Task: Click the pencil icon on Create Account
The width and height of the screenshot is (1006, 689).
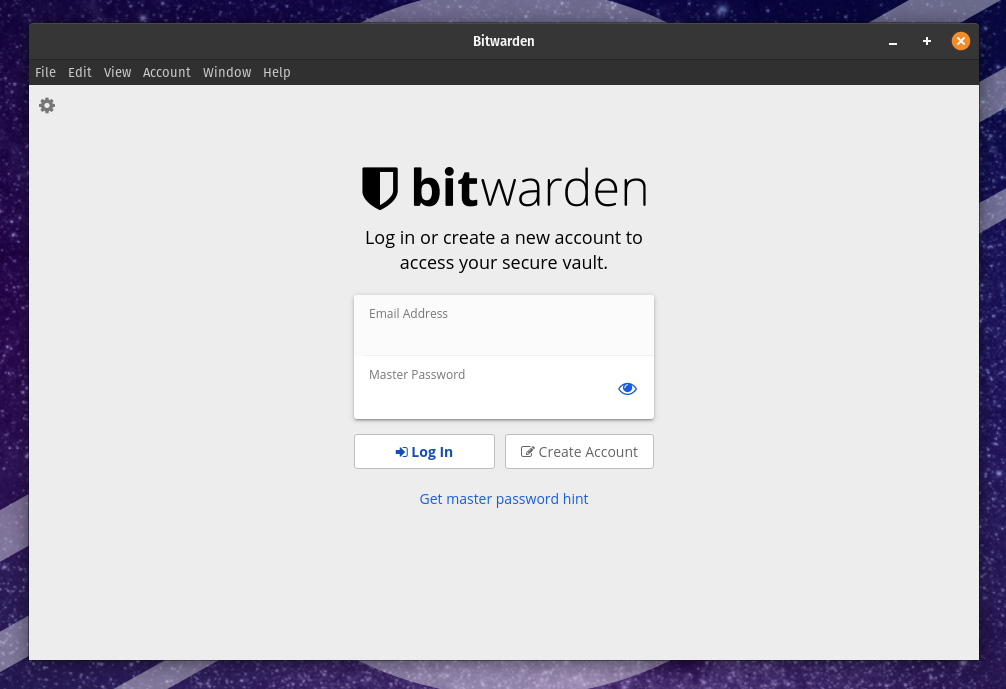Action: 527,451
